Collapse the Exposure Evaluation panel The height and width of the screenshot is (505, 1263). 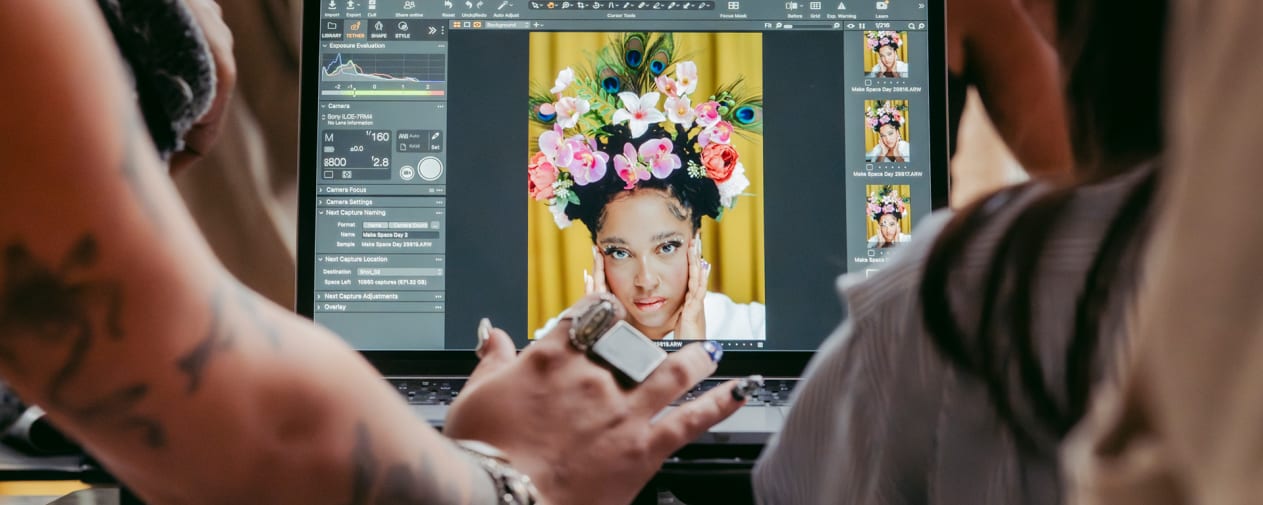[x=325, y=46]
